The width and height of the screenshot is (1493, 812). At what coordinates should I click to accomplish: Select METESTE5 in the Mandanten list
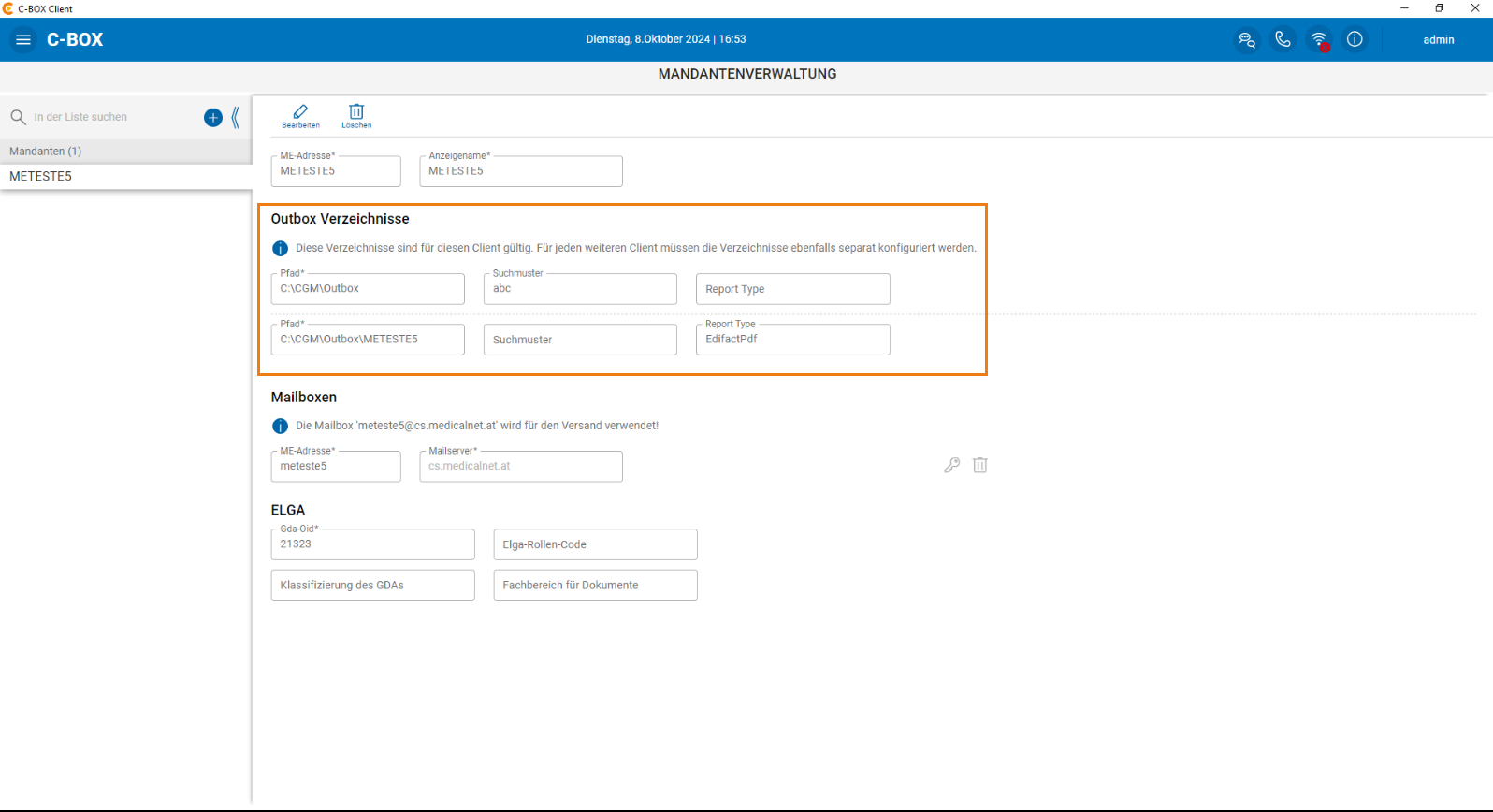pyautogui.click(x=125, y=176)
